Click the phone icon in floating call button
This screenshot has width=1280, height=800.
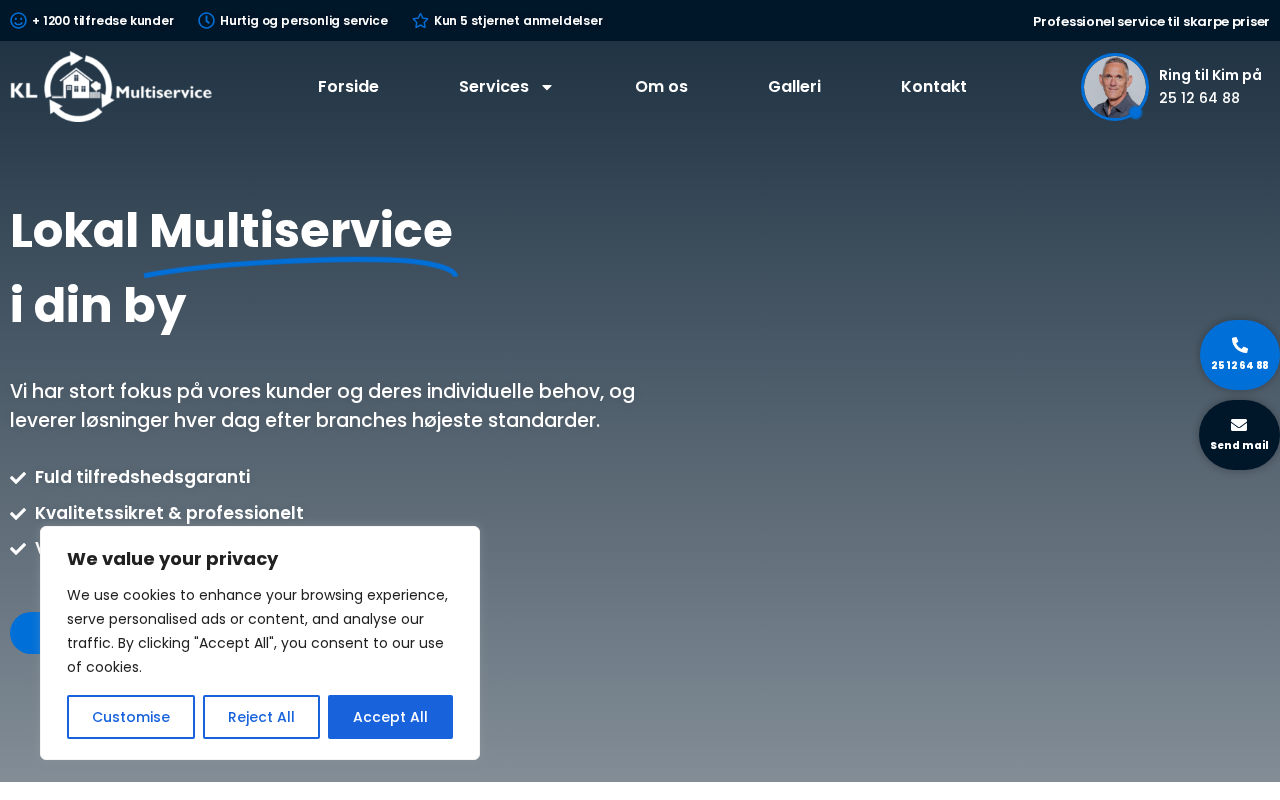pos(1240,345)
